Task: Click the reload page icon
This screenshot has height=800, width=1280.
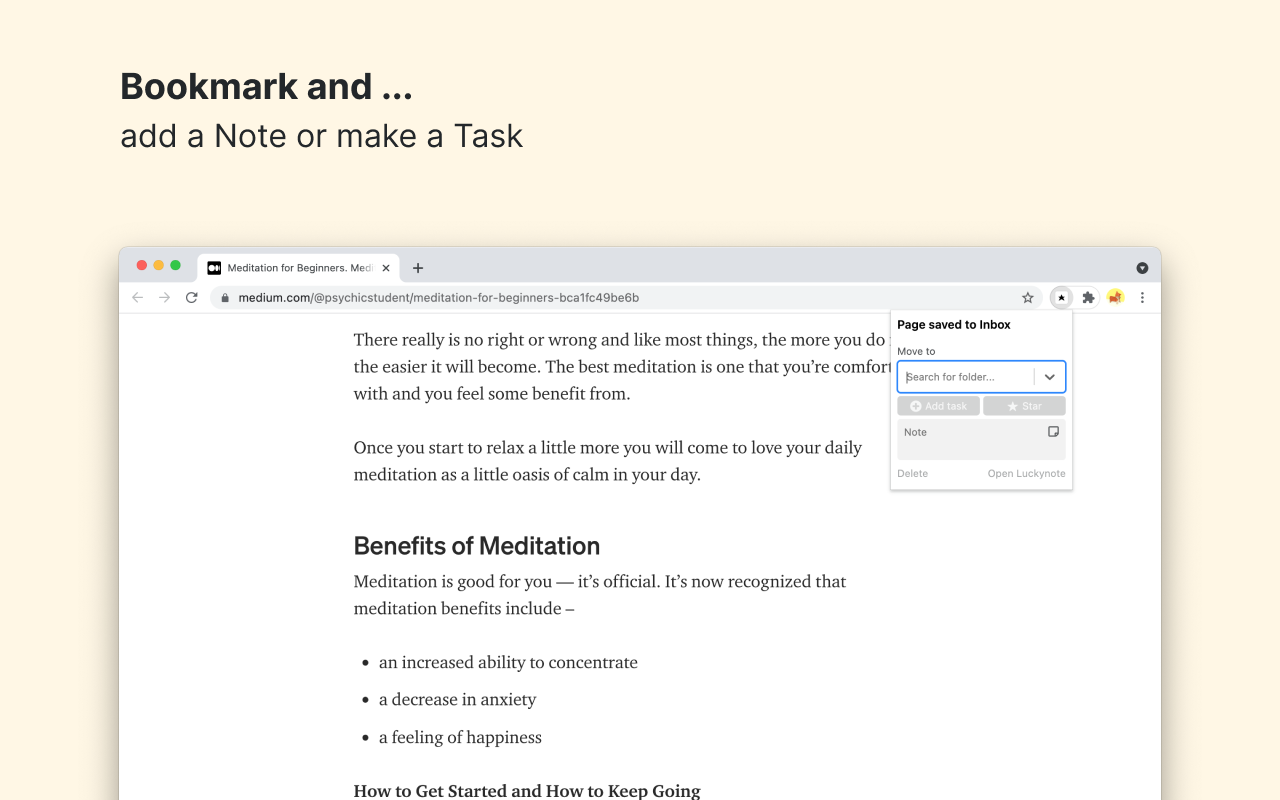Action: click(x=192, y=297)
